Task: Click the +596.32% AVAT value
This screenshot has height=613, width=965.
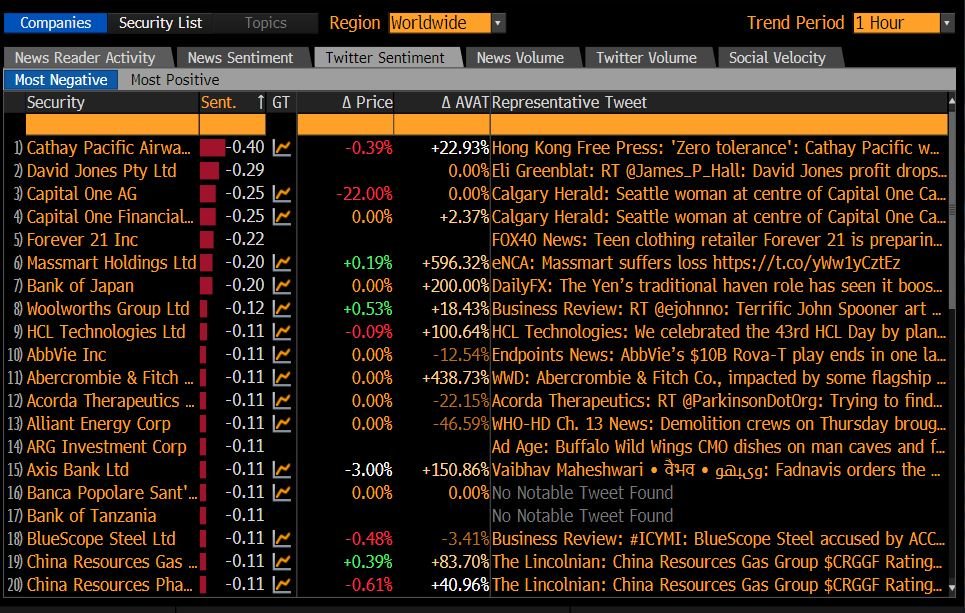Action: pos(455,263)
